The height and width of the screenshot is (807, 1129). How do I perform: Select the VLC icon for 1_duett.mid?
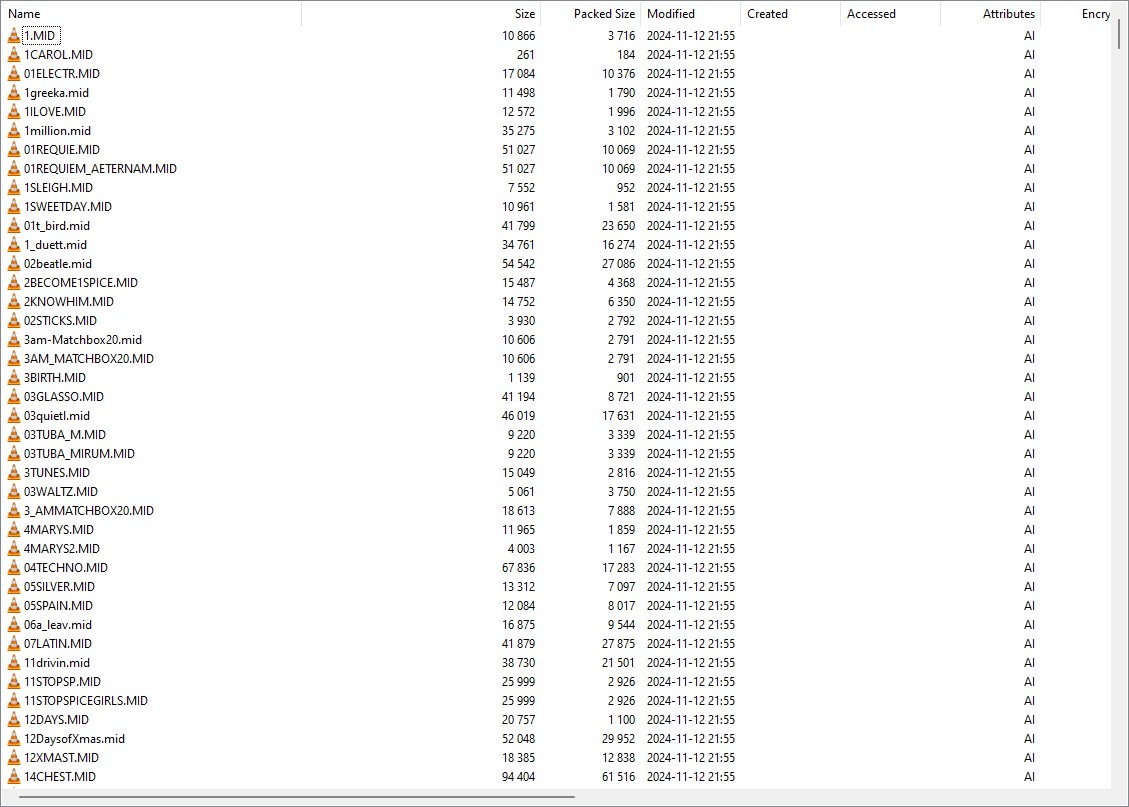(x=14, y=245)
